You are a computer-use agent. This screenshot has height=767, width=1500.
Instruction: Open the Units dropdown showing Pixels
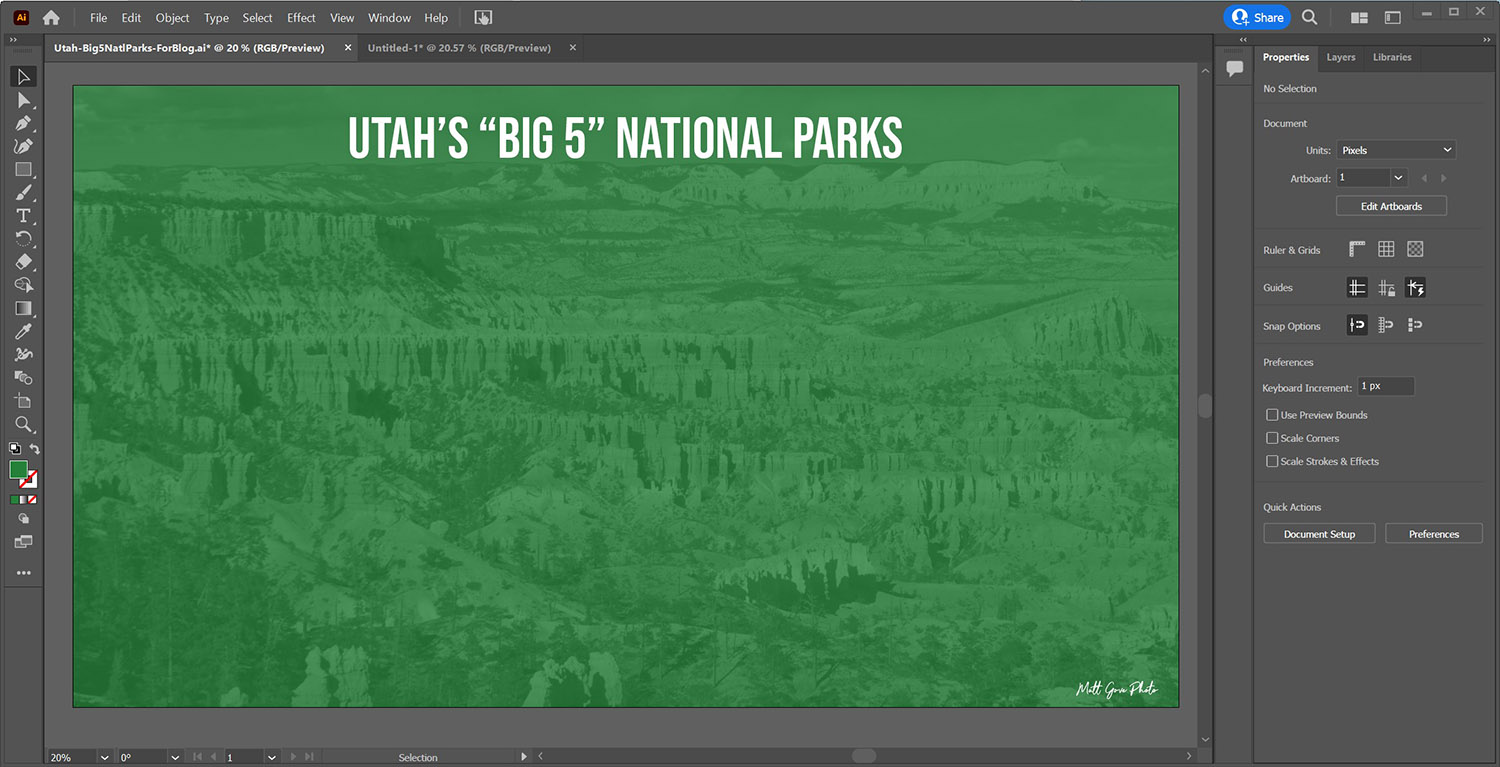1395,150
